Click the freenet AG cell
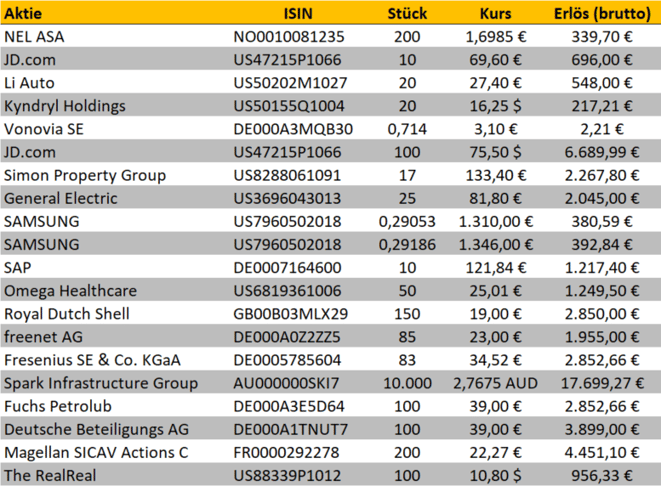The height and width of the screenshot is (486, 661). (x=43, y=337)
